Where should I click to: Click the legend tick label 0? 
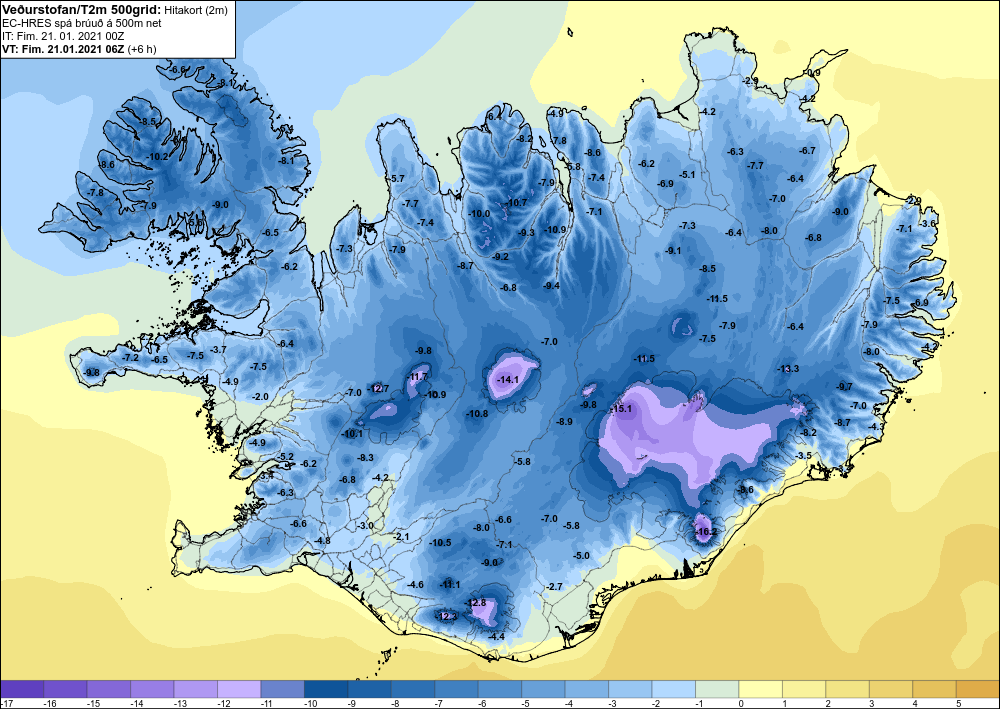(740, 704)
